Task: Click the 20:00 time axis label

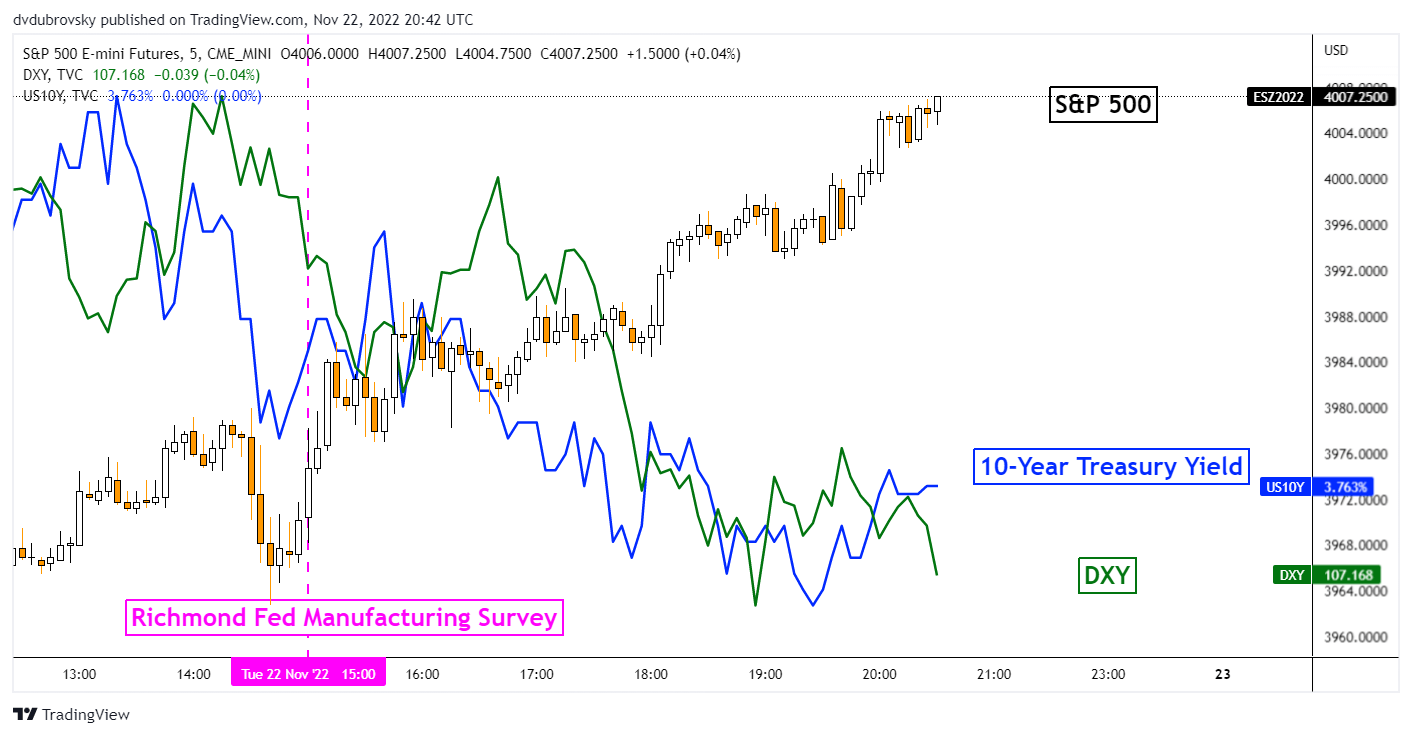Action: (879, 674)
